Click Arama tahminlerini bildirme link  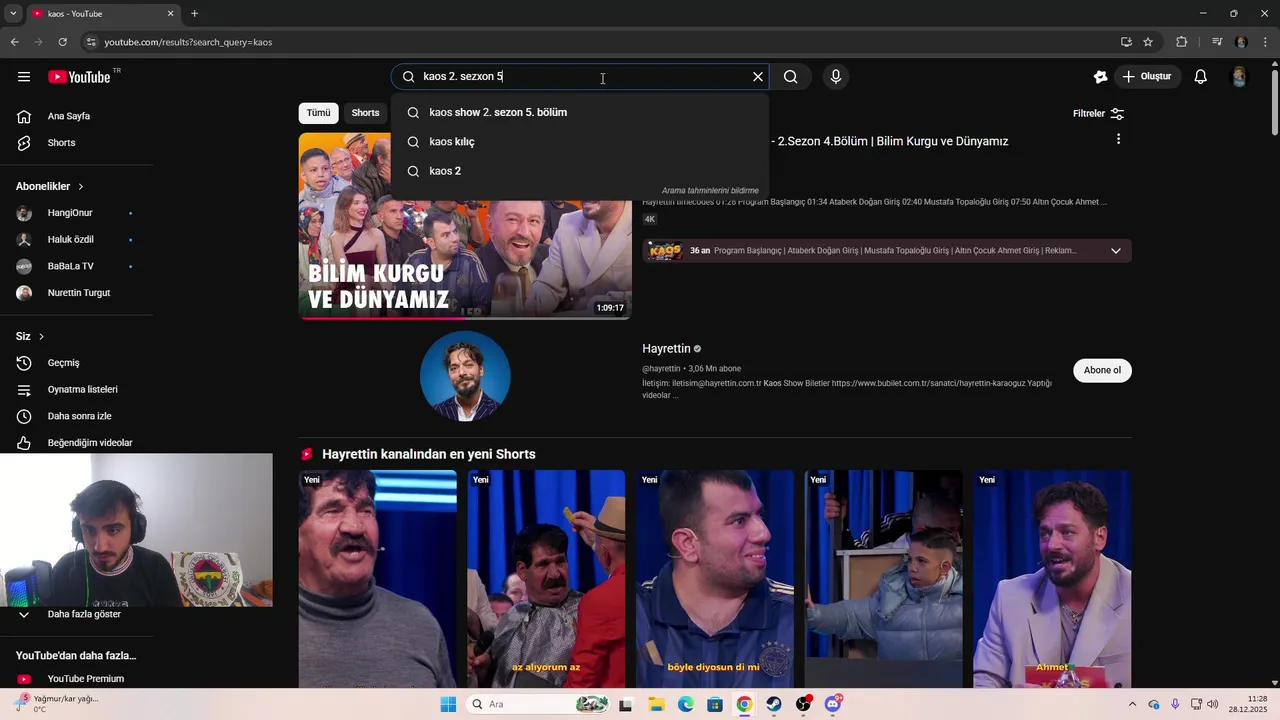coord(710,191)
